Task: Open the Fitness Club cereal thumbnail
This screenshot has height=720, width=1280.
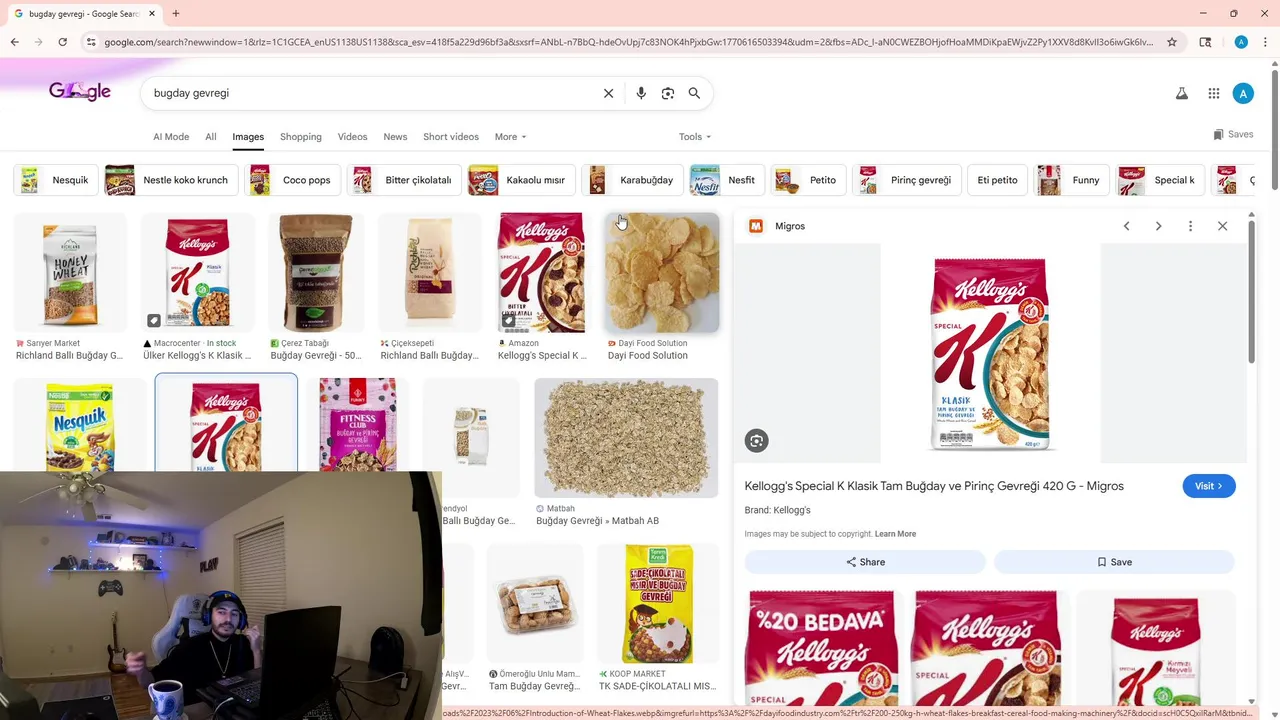Action: coord(357,425)
